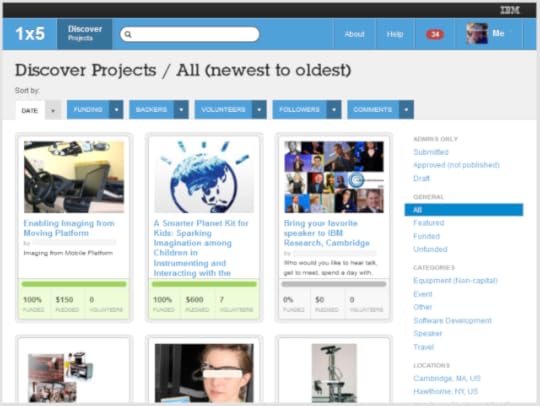Toggle the Followers sort direction arrow
Screen dimensions: 540x406
point(334,110)
